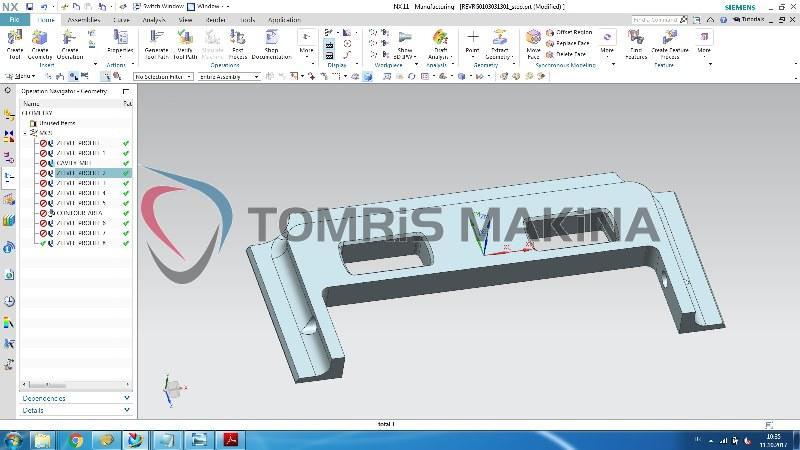
Task: Open File Explorer from the taskbar
Action: pos(43,440)
